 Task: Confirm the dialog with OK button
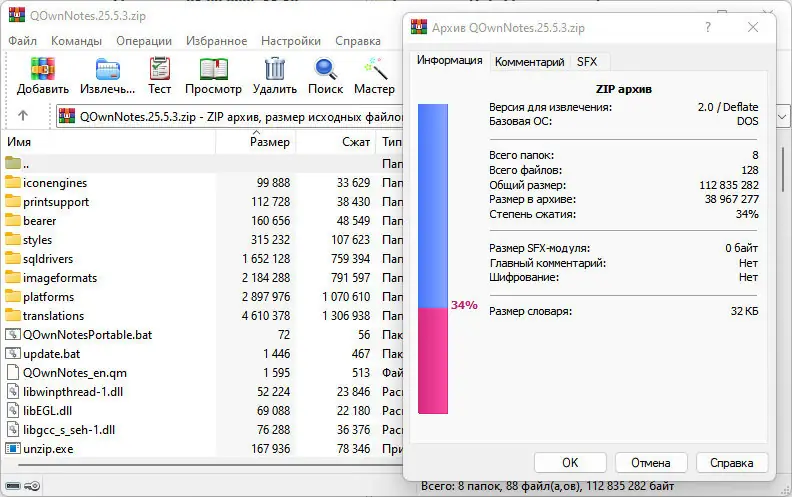coord(570,463)
